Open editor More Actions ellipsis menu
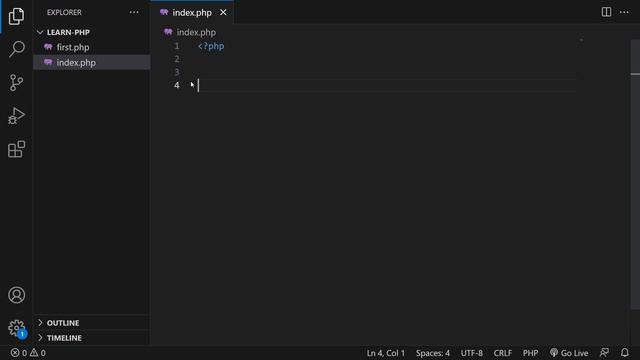The width and height of the screenshot is (640, 360). pyautogui.click(x=624, y=12)
